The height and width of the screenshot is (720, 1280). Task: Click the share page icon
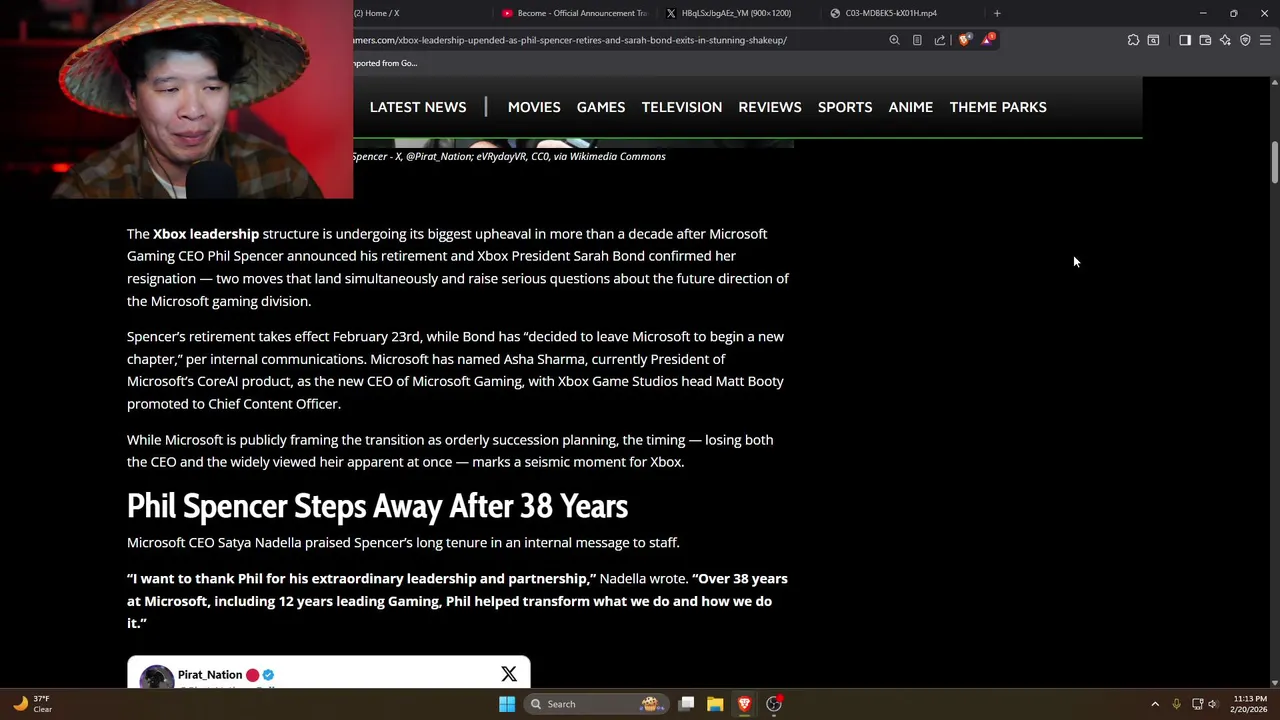pyautogui.click(x=940, y=40)
